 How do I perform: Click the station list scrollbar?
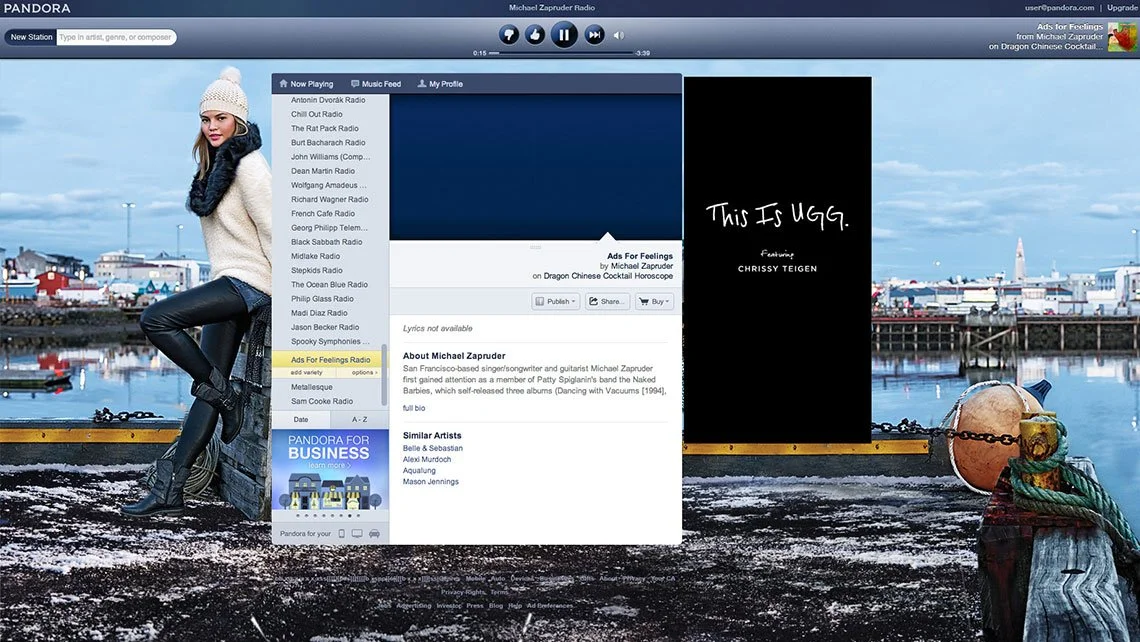tap(384, 374)
